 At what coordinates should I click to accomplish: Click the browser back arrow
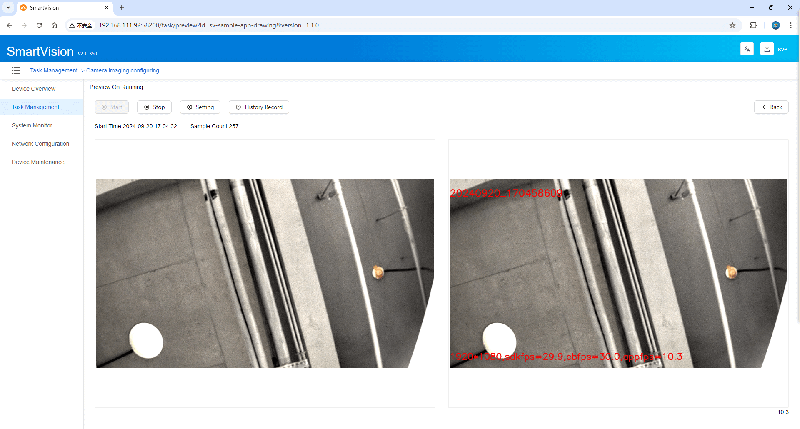(x=9, y=25)
